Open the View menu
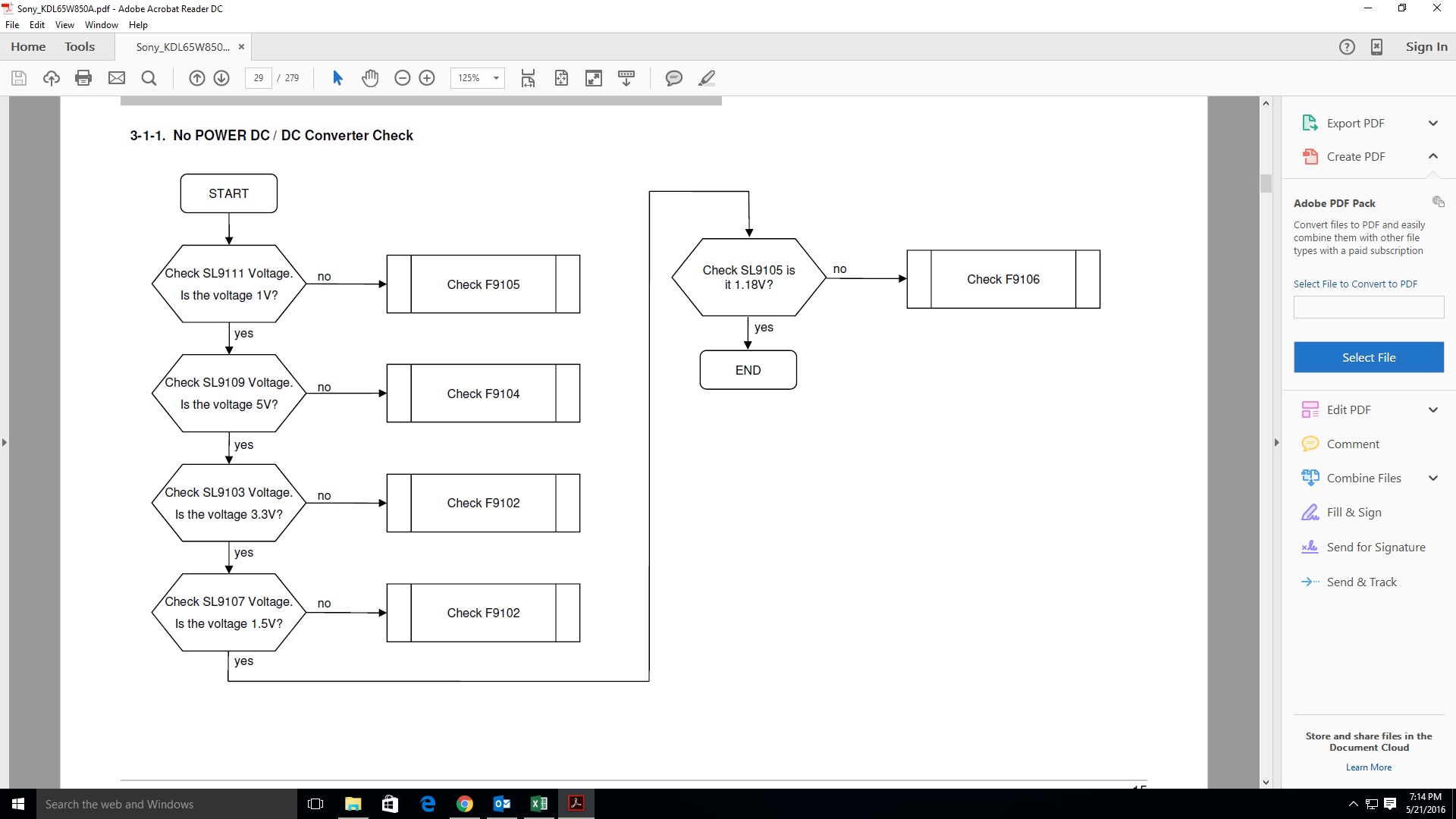The height and width of the screenshot is (819, 1456). tap(64, 25)
